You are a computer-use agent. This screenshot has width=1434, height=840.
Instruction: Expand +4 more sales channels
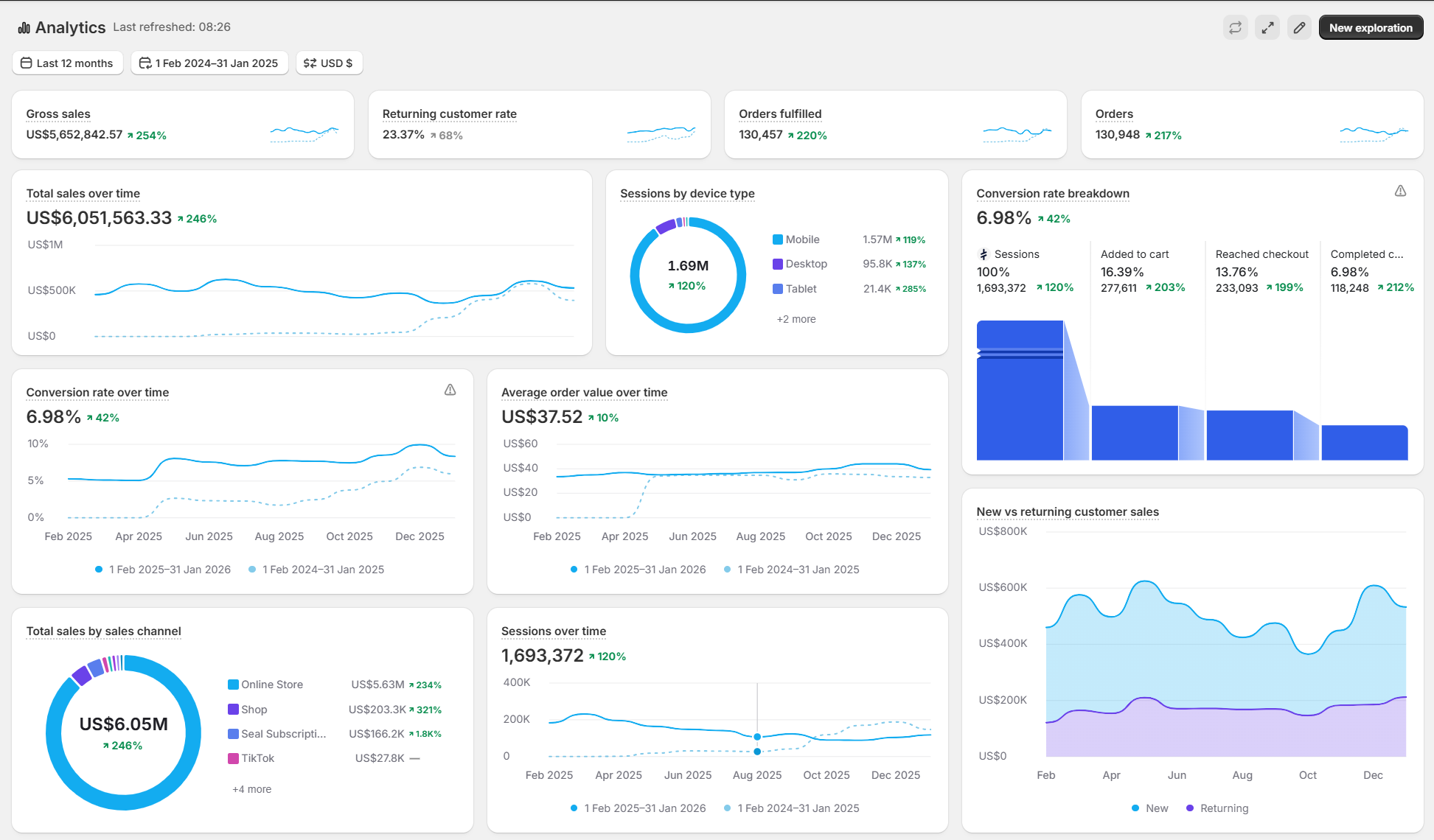(x=252, y=789)
